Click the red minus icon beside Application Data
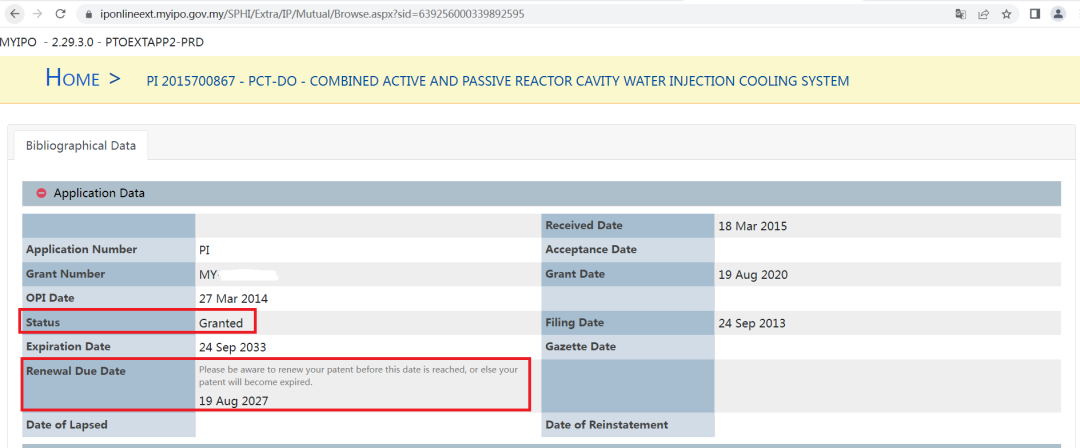This screenshot has height=448, width=1080. 41,194
